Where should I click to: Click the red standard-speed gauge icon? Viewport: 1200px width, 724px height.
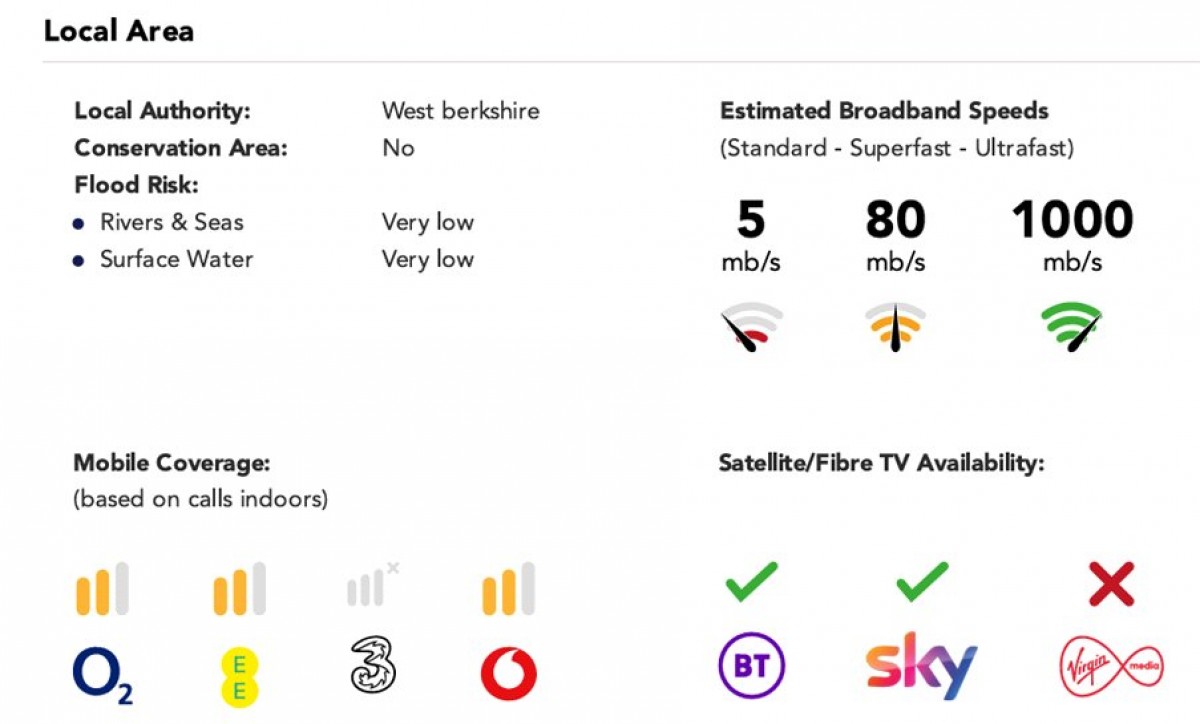point(752,327)
